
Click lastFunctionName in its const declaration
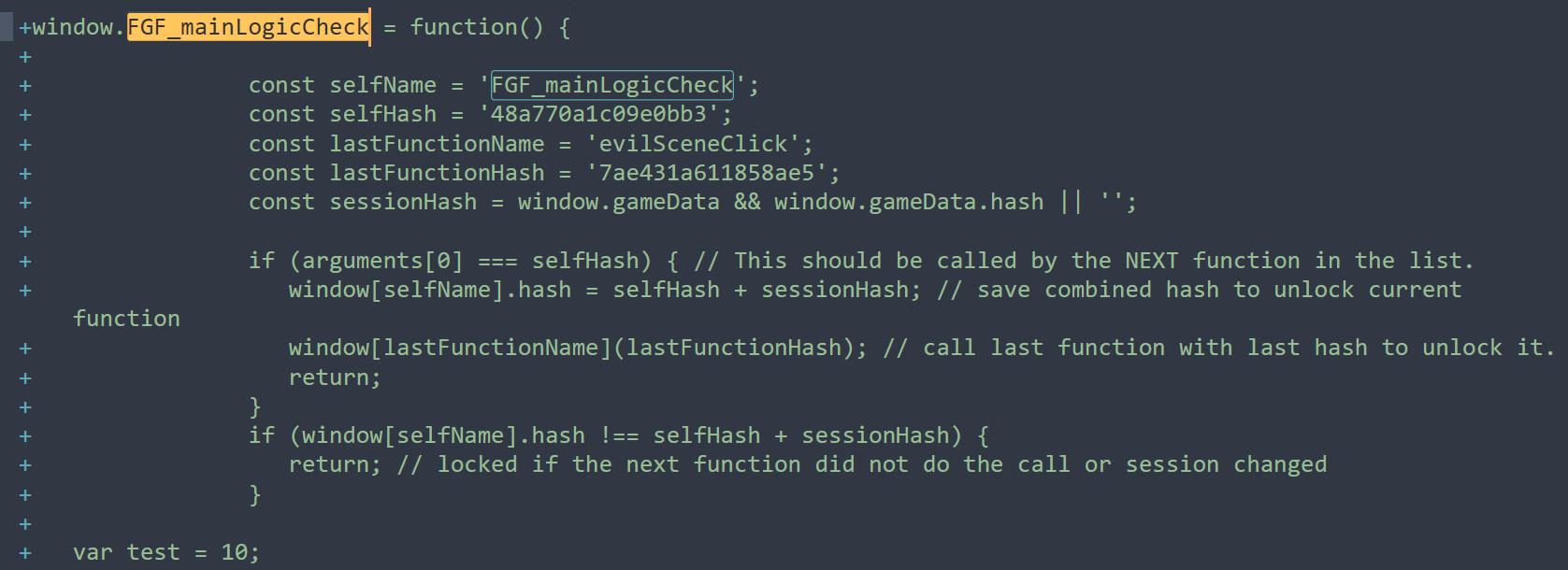437,144
